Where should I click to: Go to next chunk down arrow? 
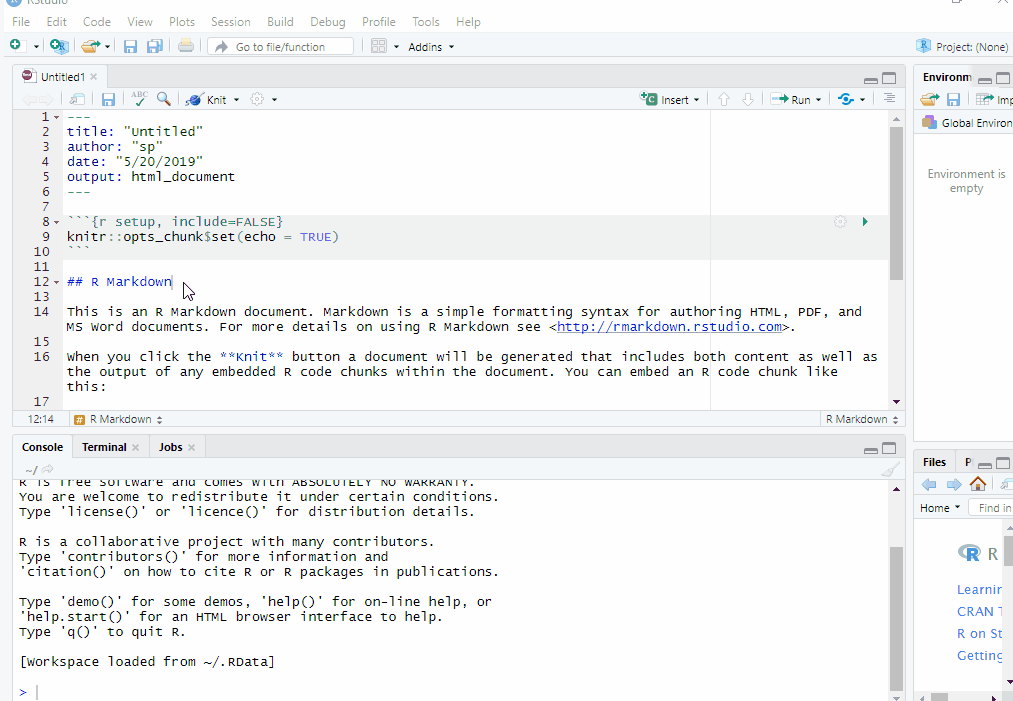747,99
